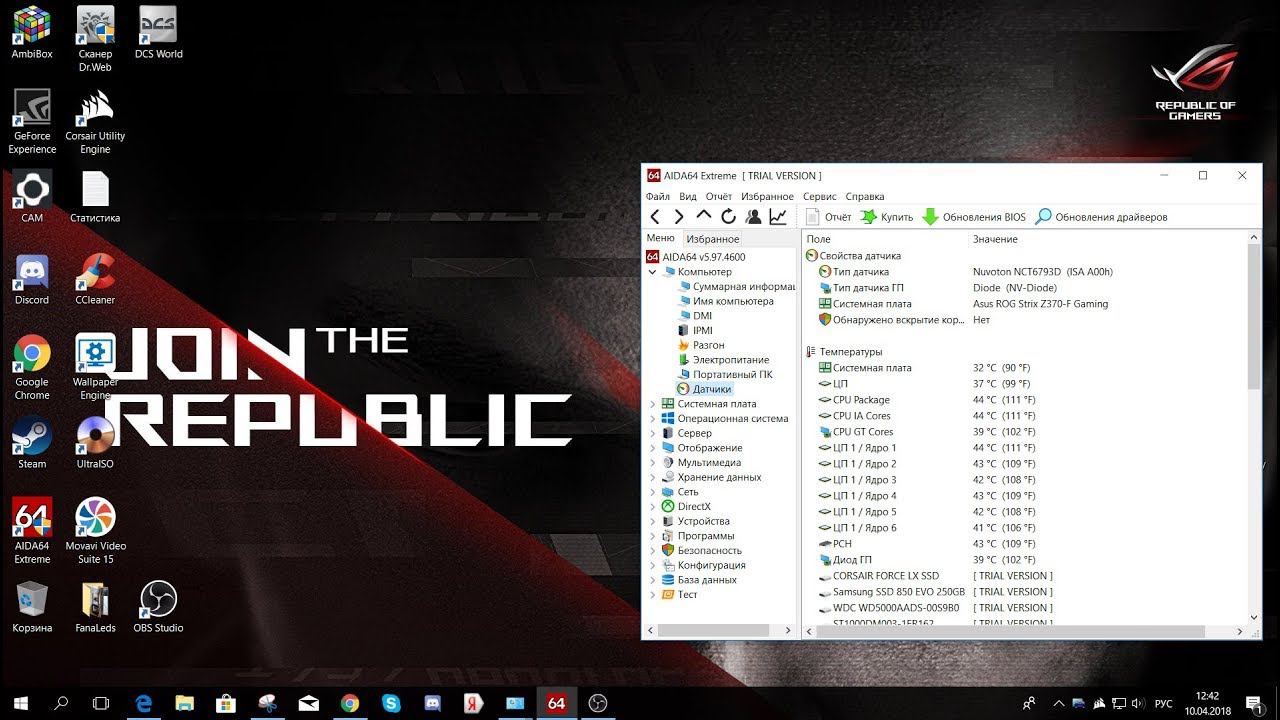Click Обновления BIOS button
The height and width of the screenshot is (720, 1280).
pyautogui.click(x=974, y=217)
